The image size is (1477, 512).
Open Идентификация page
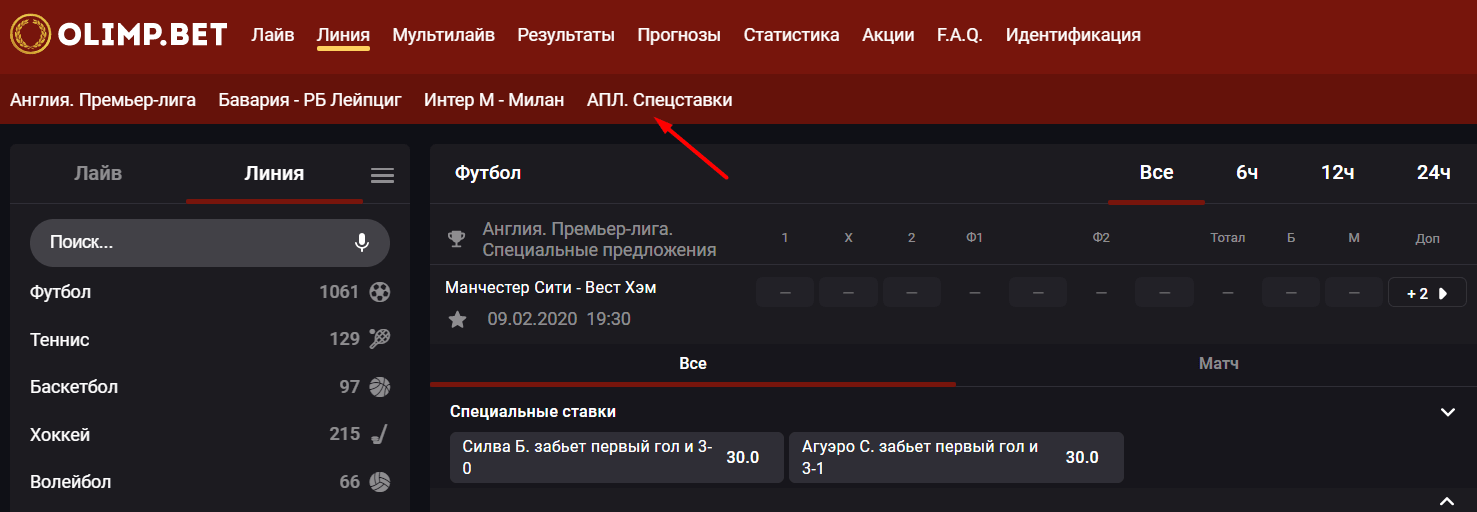point(1073,35)
